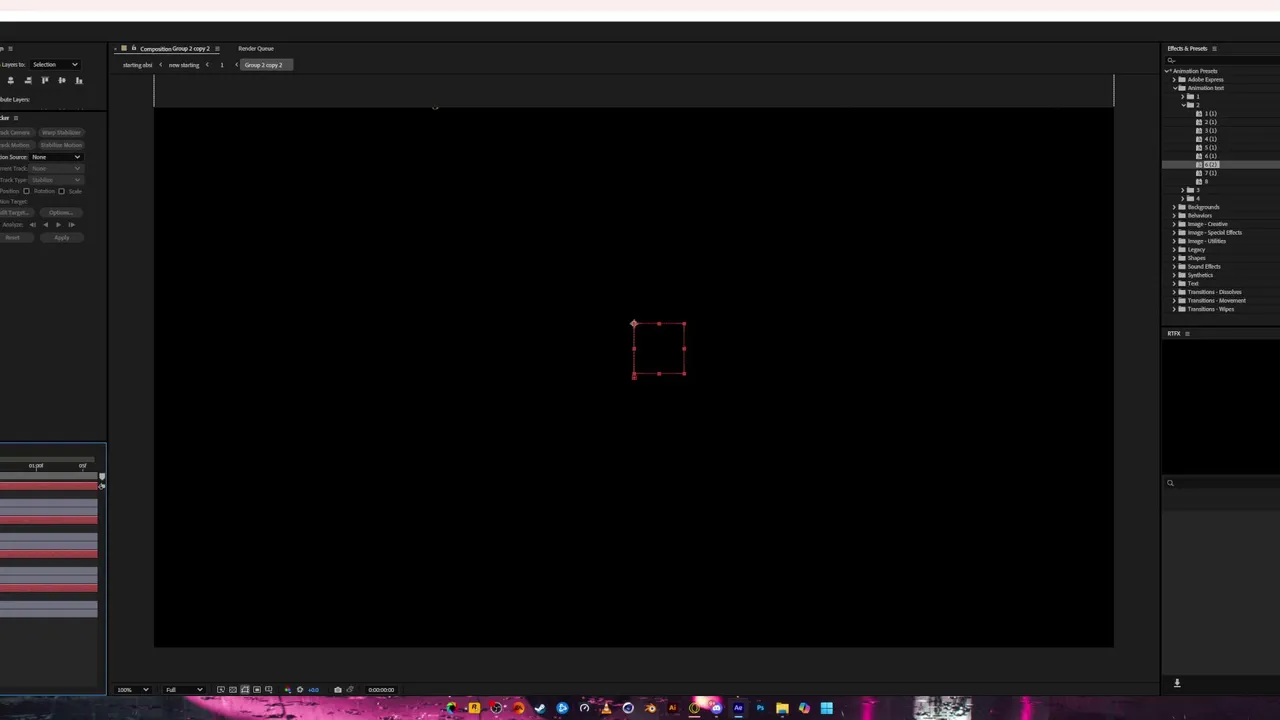Expand the Backgrounds presets folder
Screen dimensions: 1280x720
[x=1175, y=207]
